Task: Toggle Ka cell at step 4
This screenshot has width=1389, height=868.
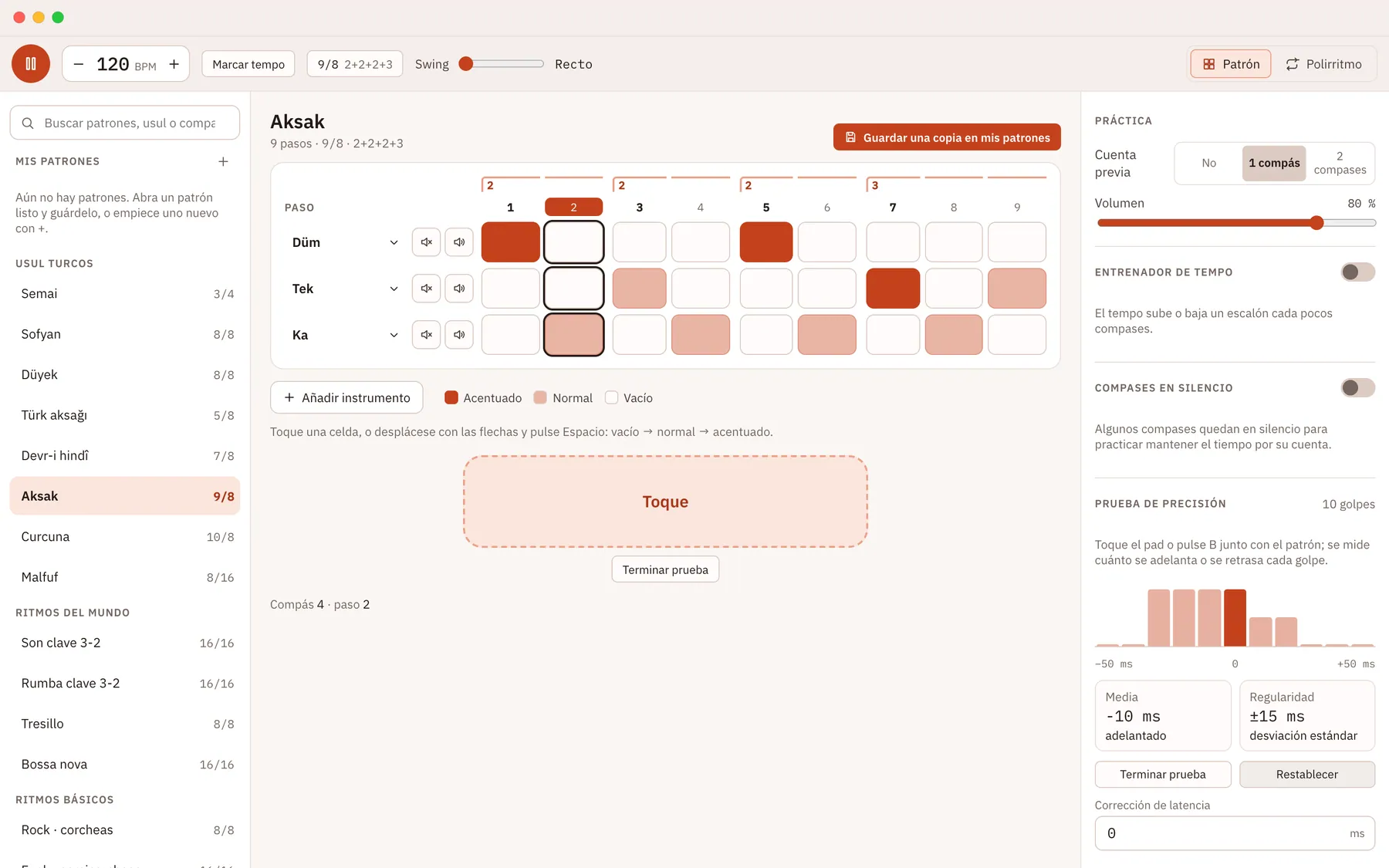Action: [x=701, y=335]
